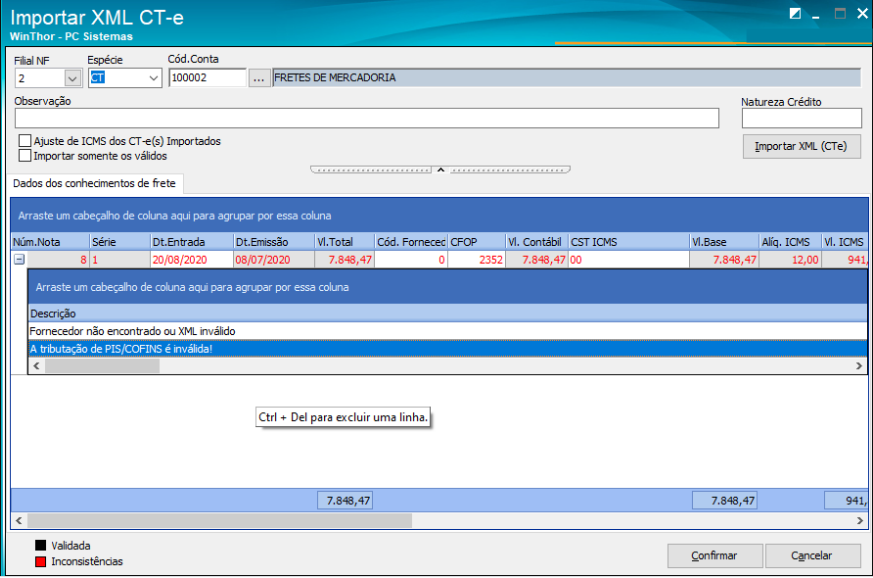Select the 08/07/2020 emission date cell

274,259
